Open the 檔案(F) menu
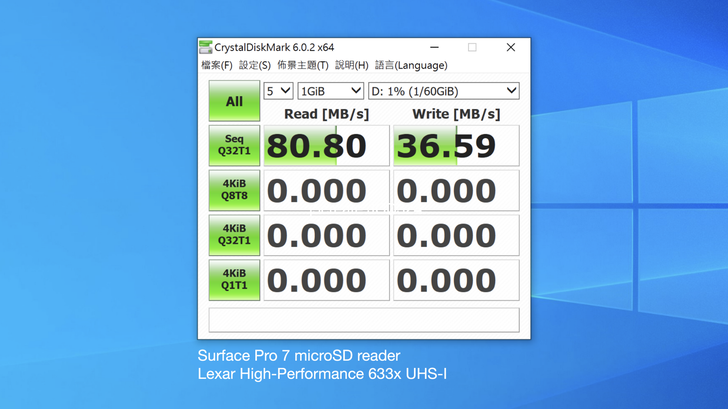Image resolution: width=728 pixels, height=409 pixels. click(217, 65)
